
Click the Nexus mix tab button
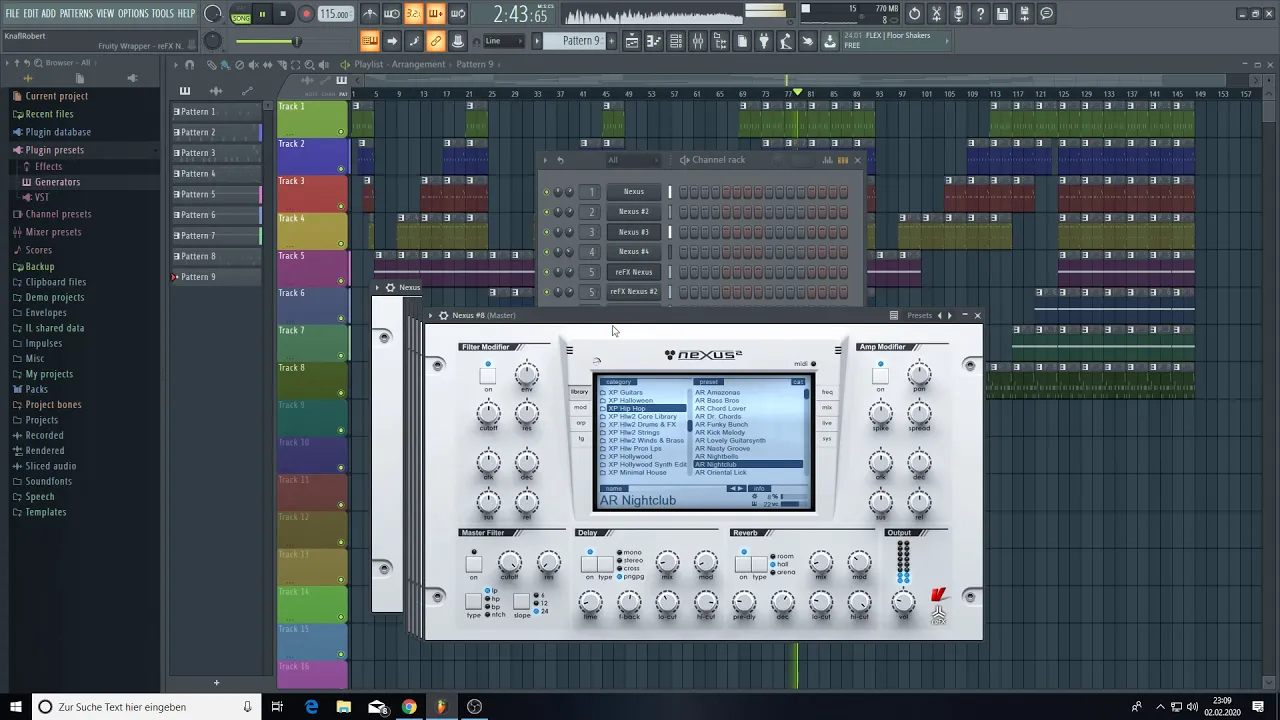click(827, 408)
